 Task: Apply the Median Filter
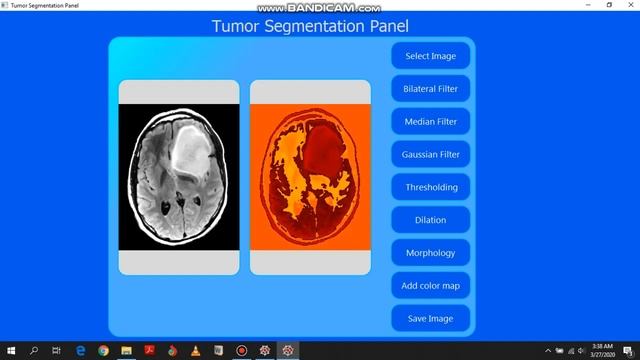(x=430, y=121)
